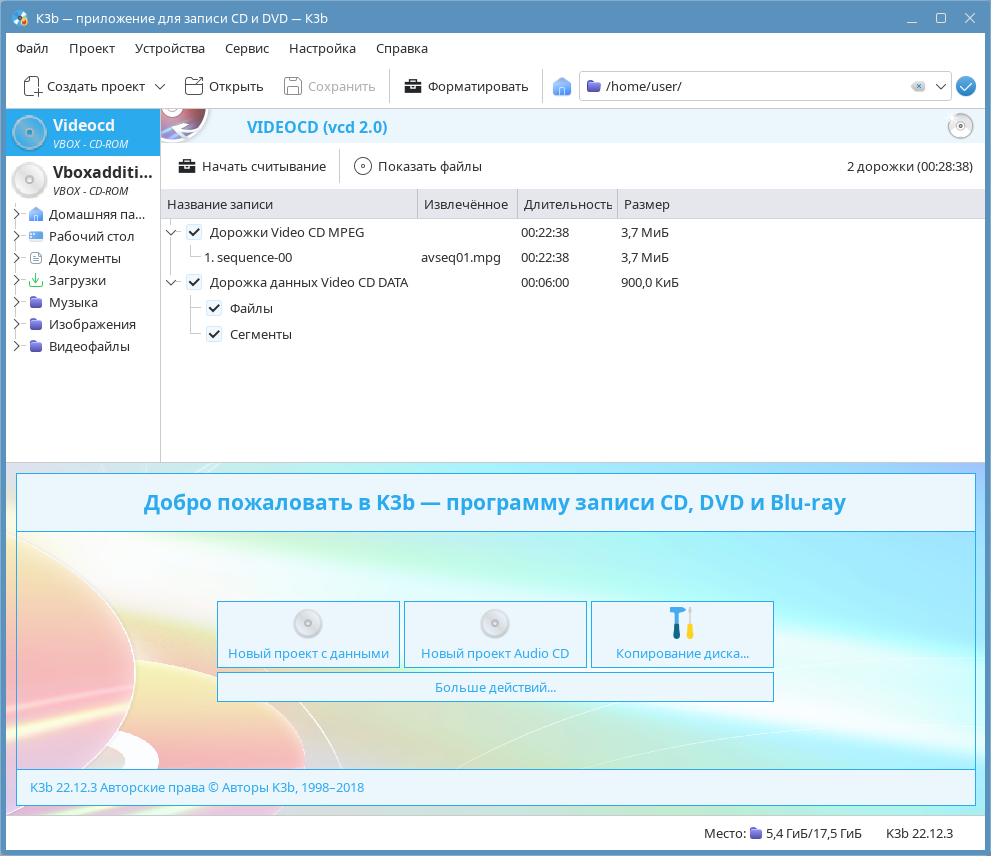
Task: Expand the Документы folder tree node
Action: point(17,259)
